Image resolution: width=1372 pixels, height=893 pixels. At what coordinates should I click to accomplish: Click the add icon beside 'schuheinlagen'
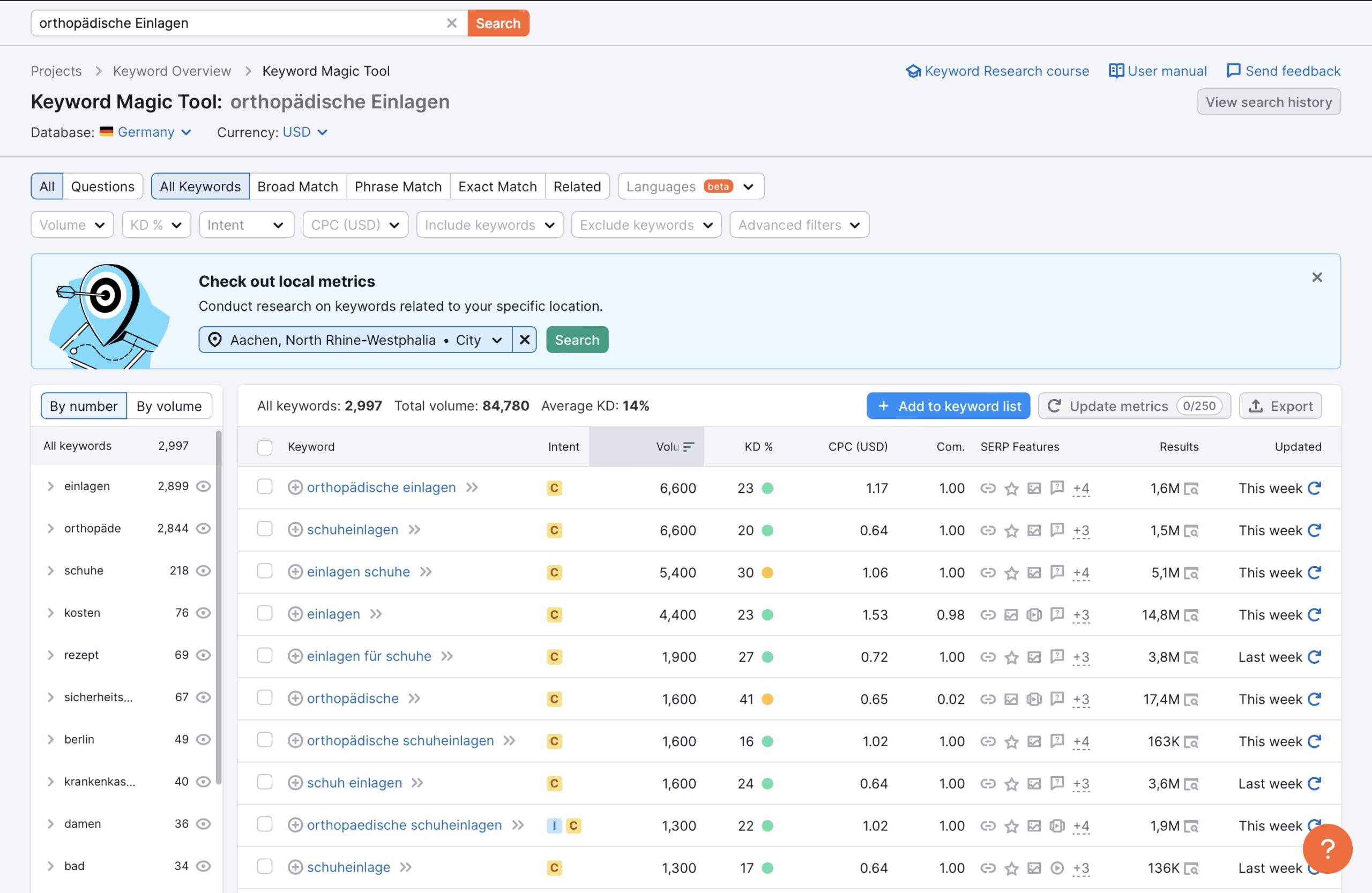pos(295,529)
